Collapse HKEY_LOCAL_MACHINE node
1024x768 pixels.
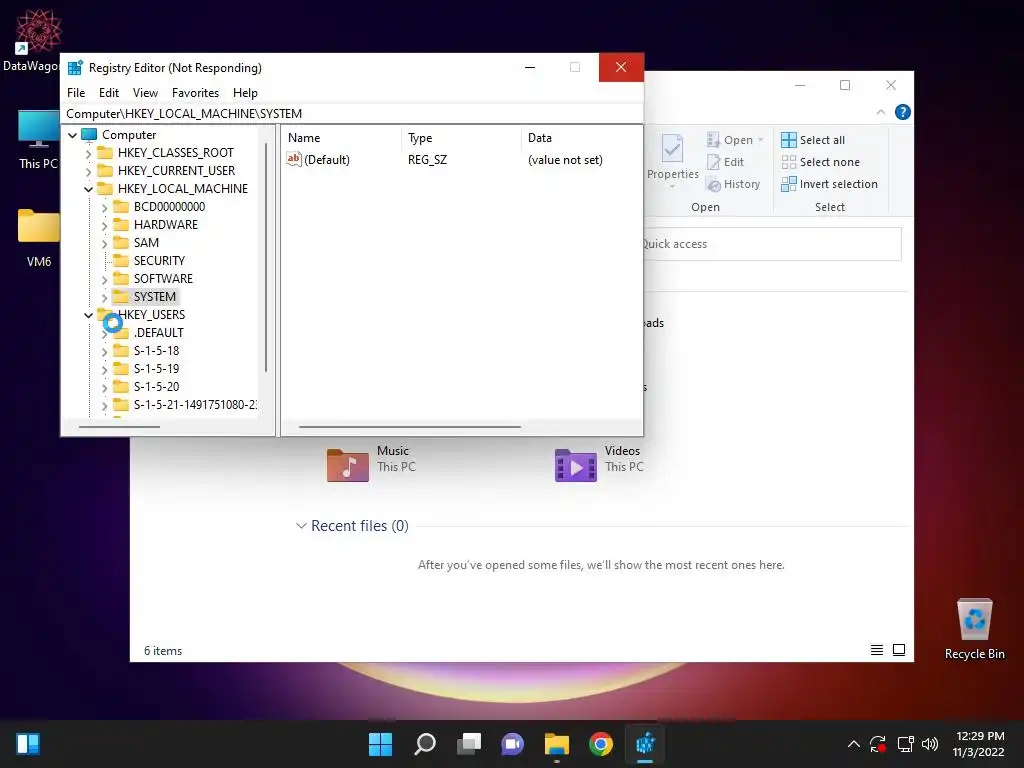[89, 189]
